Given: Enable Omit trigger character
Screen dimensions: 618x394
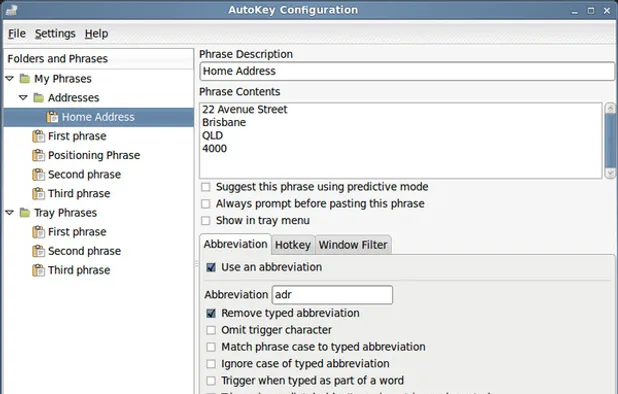Looking at the screenshot, I should (x=211, y=330).
